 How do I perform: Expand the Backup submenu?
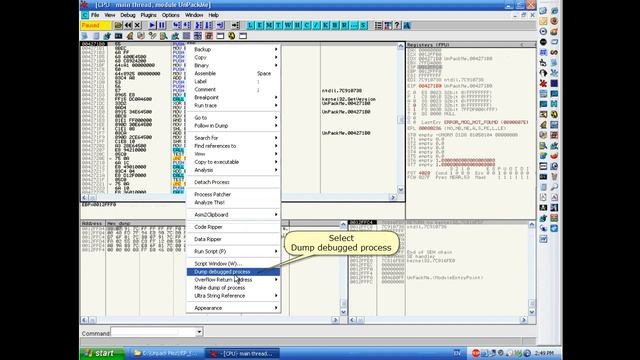233,49
